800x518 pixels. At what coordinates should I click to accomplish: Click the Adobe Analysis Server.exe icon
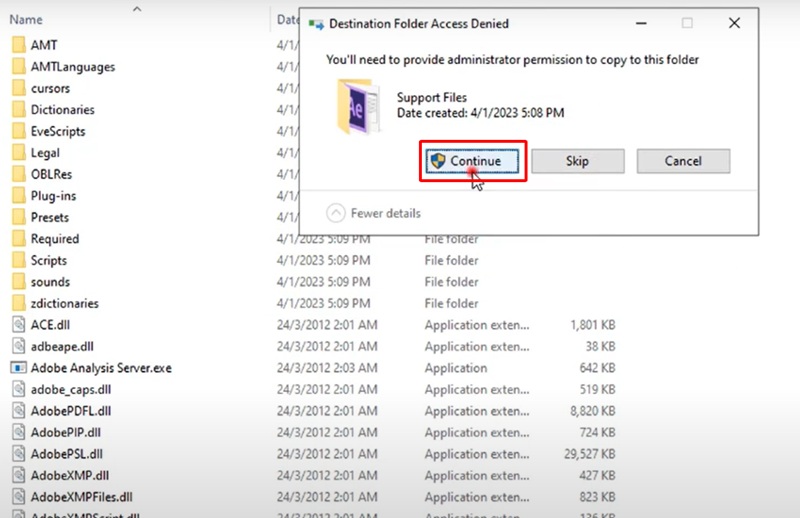click(19, 367)
